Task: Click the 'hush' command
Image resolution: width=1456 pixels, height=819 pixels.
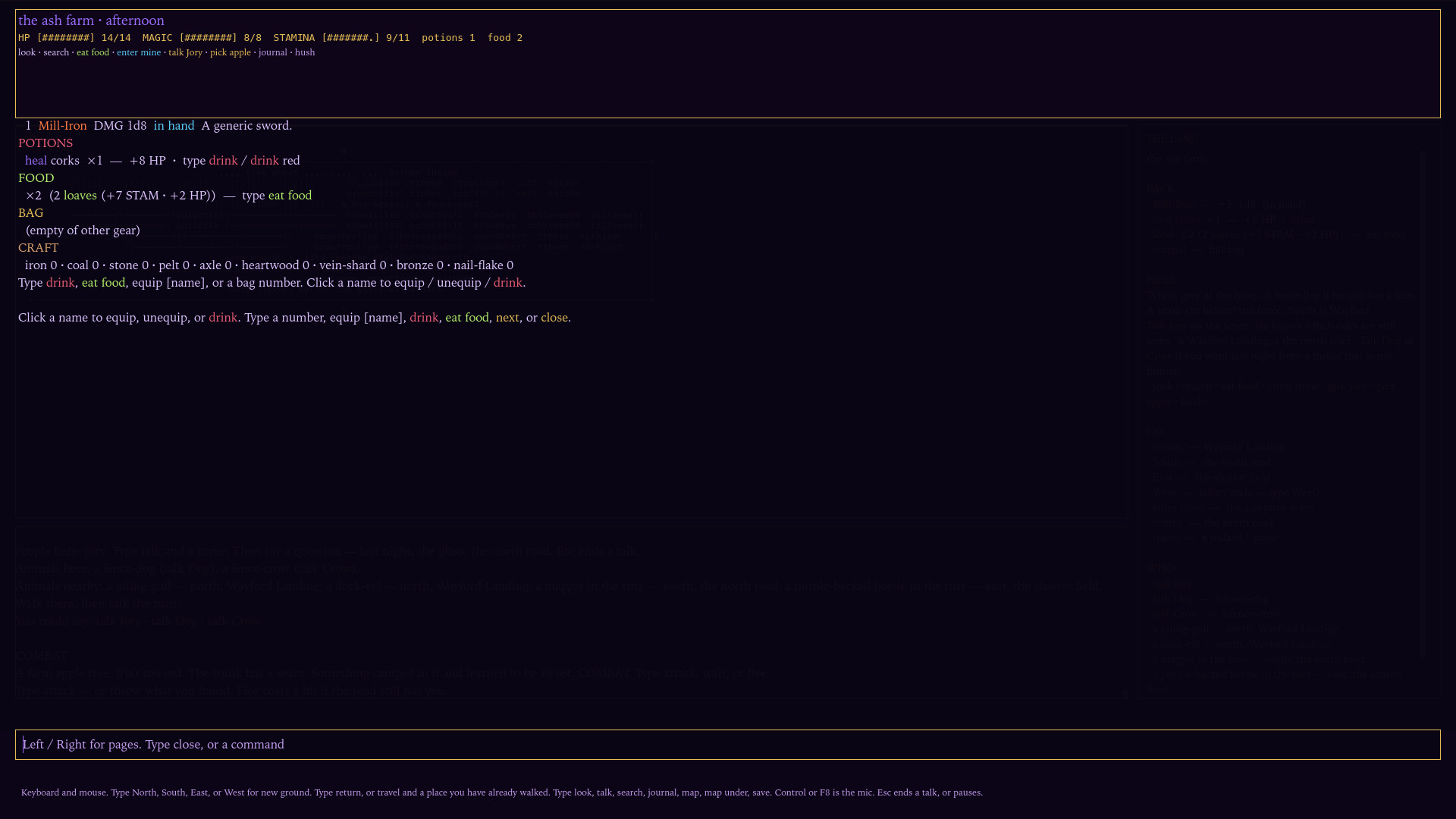Action: 305,52
